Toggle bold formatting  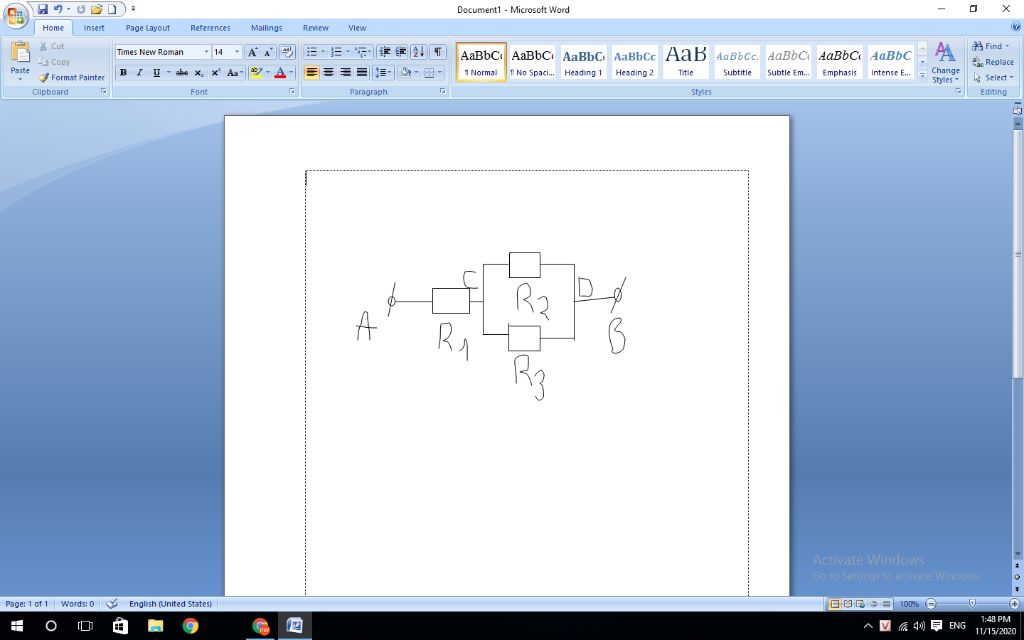123,72
